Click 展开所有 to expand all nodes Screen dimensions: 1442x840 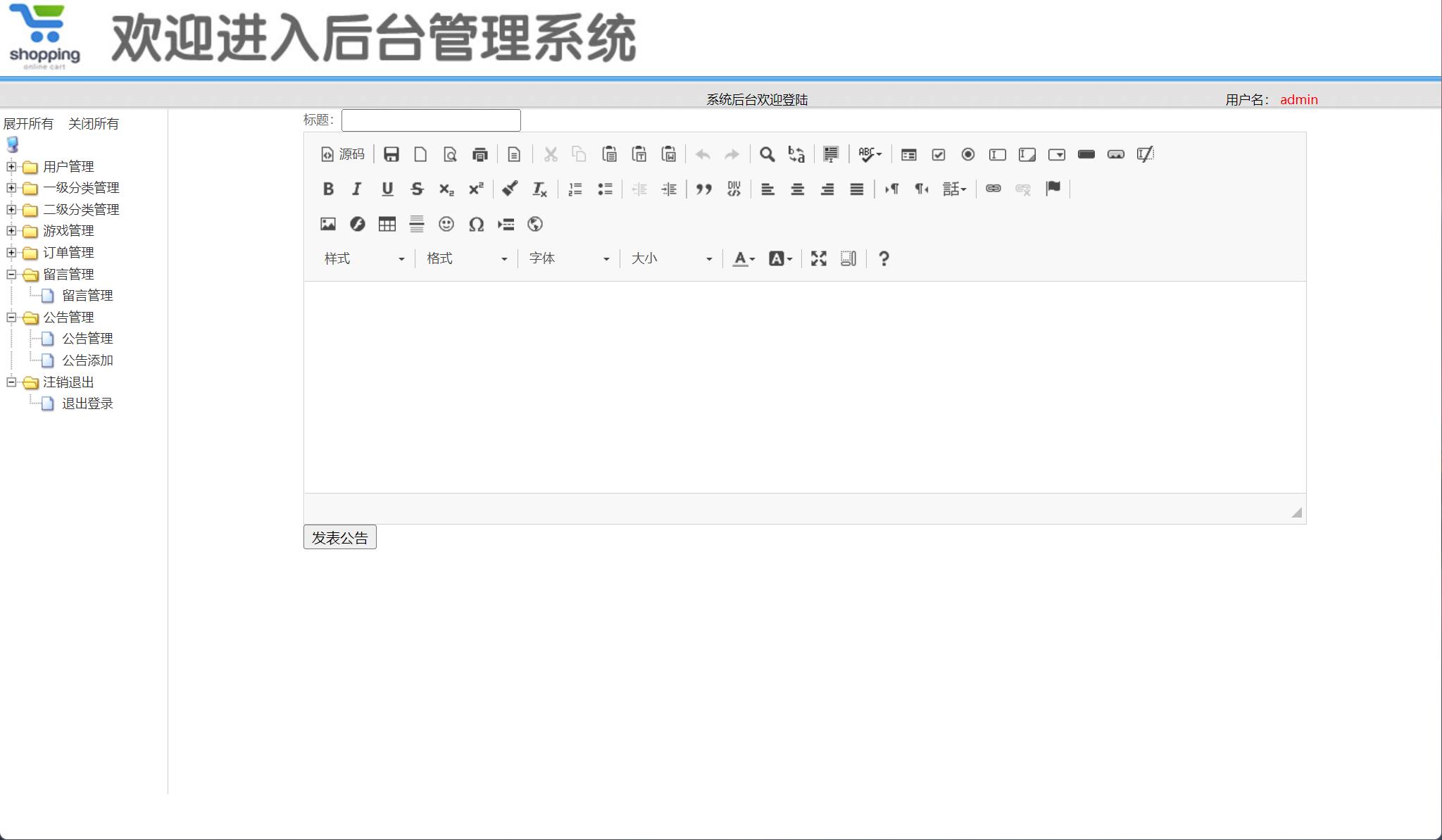28,123
